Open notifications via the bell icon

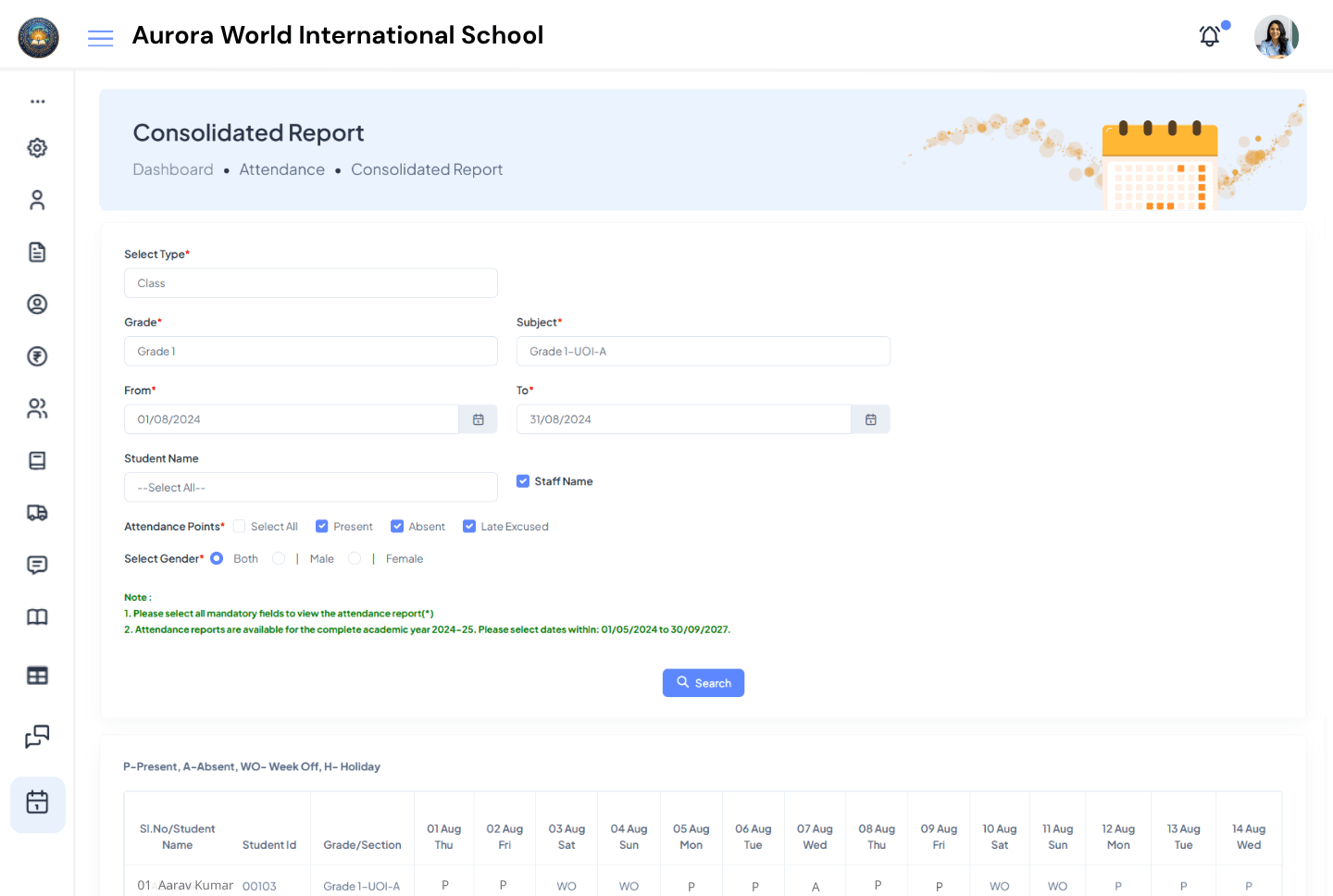1209,35
